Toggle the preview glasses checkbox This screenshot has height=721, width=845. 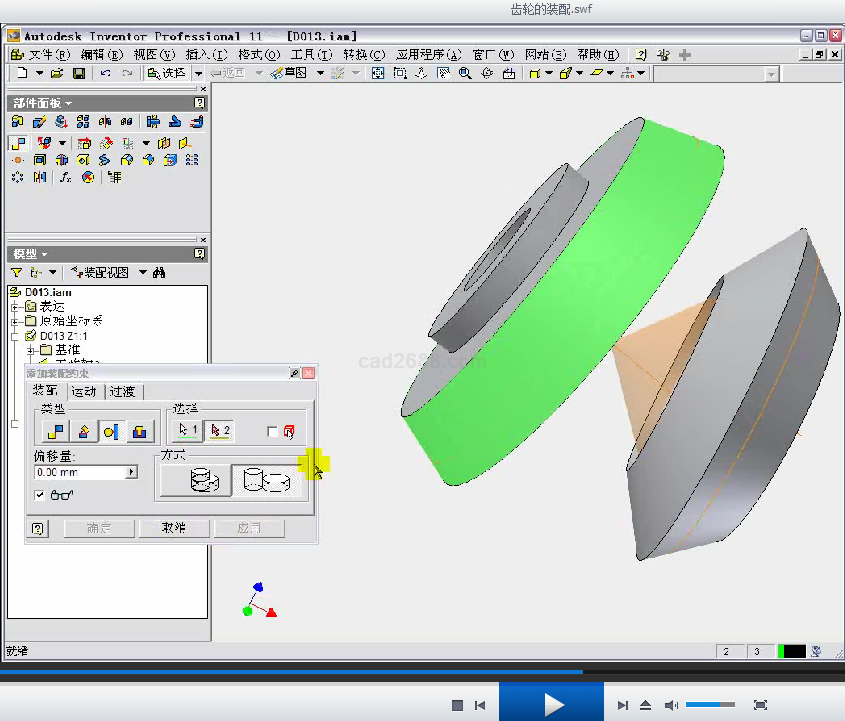click(x=40, y=495)
